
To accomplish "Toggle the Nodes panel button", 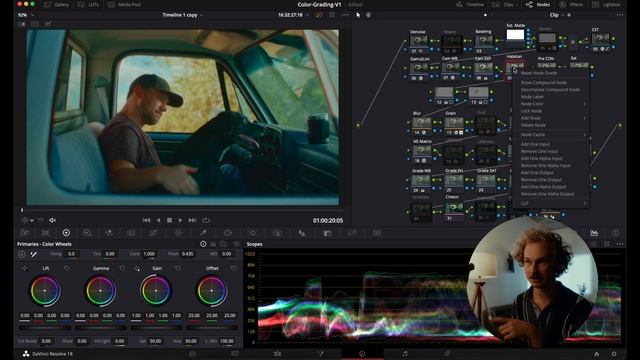I will coord(538,4).
